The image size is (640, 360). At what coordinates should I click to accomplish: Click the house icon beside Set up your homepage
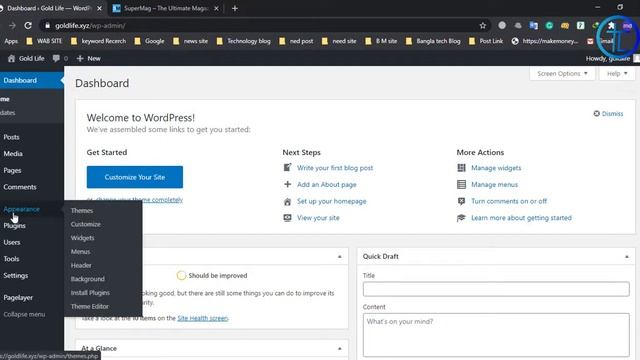click(287, 201)
